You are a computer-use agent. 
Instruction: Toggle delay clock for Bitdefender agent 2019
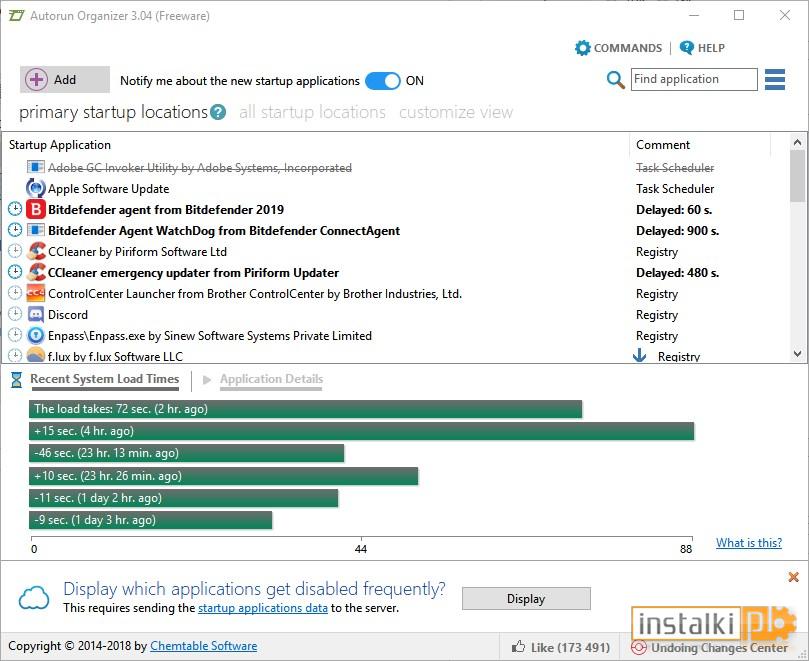[15, 209]
